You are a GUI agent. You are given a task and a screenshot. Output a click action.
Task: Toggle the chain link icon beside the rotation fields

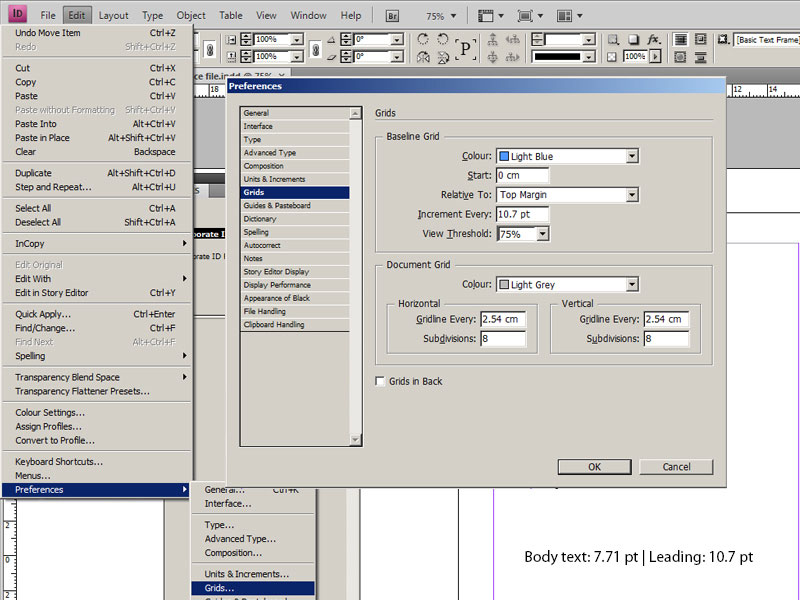click(x=315, y=49)
